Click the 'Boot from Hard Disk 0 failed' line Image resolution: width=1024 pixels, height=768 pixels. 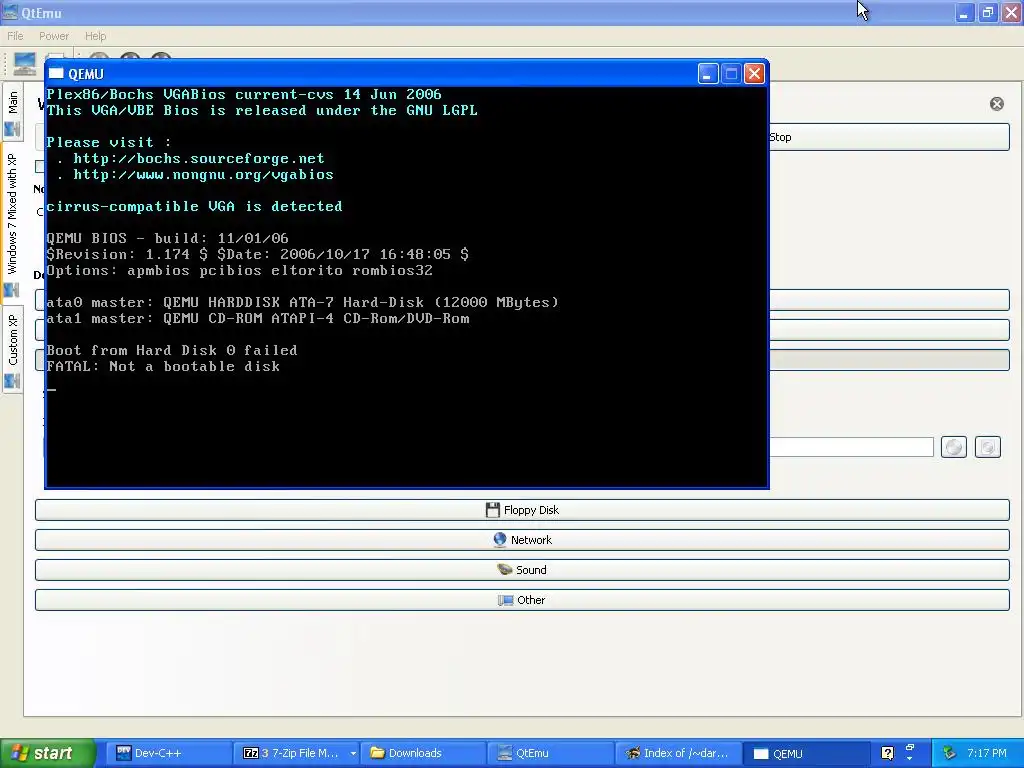[172, 351]
